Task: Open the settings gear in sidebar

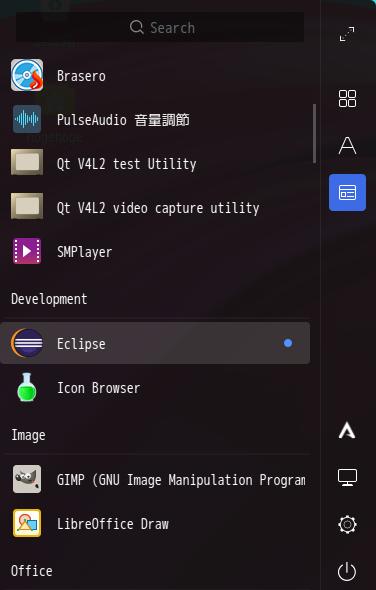Action: tap(347, 525)
